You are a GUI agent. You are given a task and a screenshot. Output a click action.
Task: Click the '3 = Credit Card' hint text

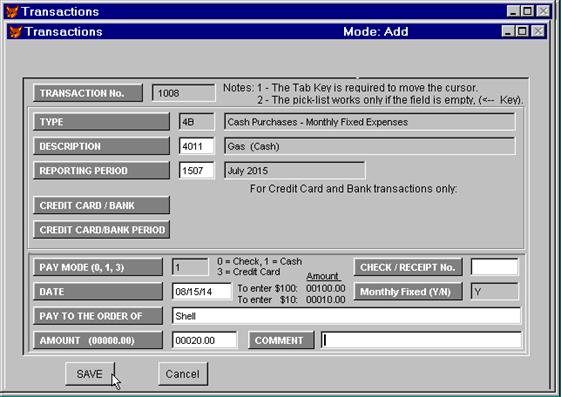[249, 272]
